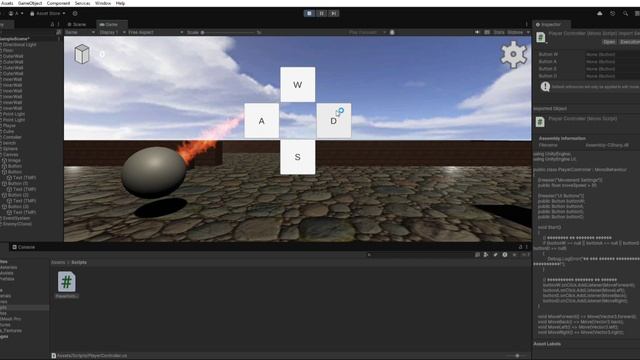Open the Assets menu

(x=7, y=3)
